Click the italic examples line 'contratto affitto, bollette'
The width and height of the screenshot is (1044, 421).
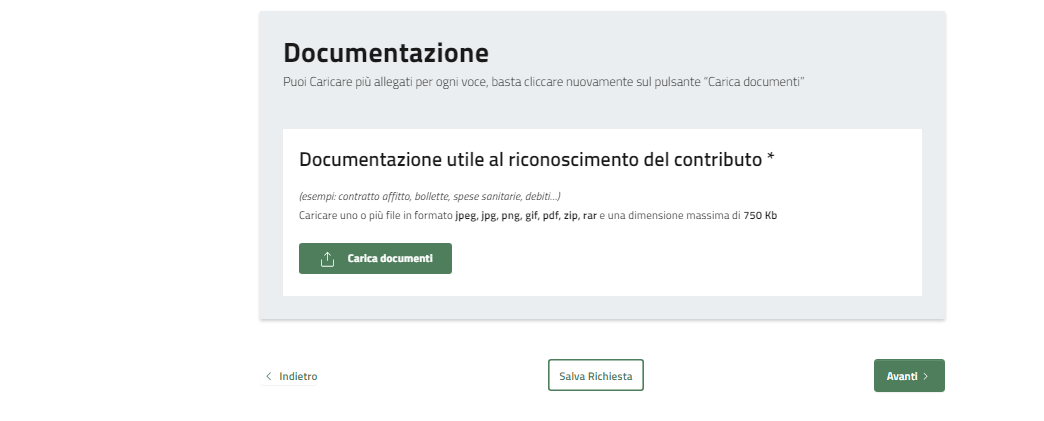point(430,196)
